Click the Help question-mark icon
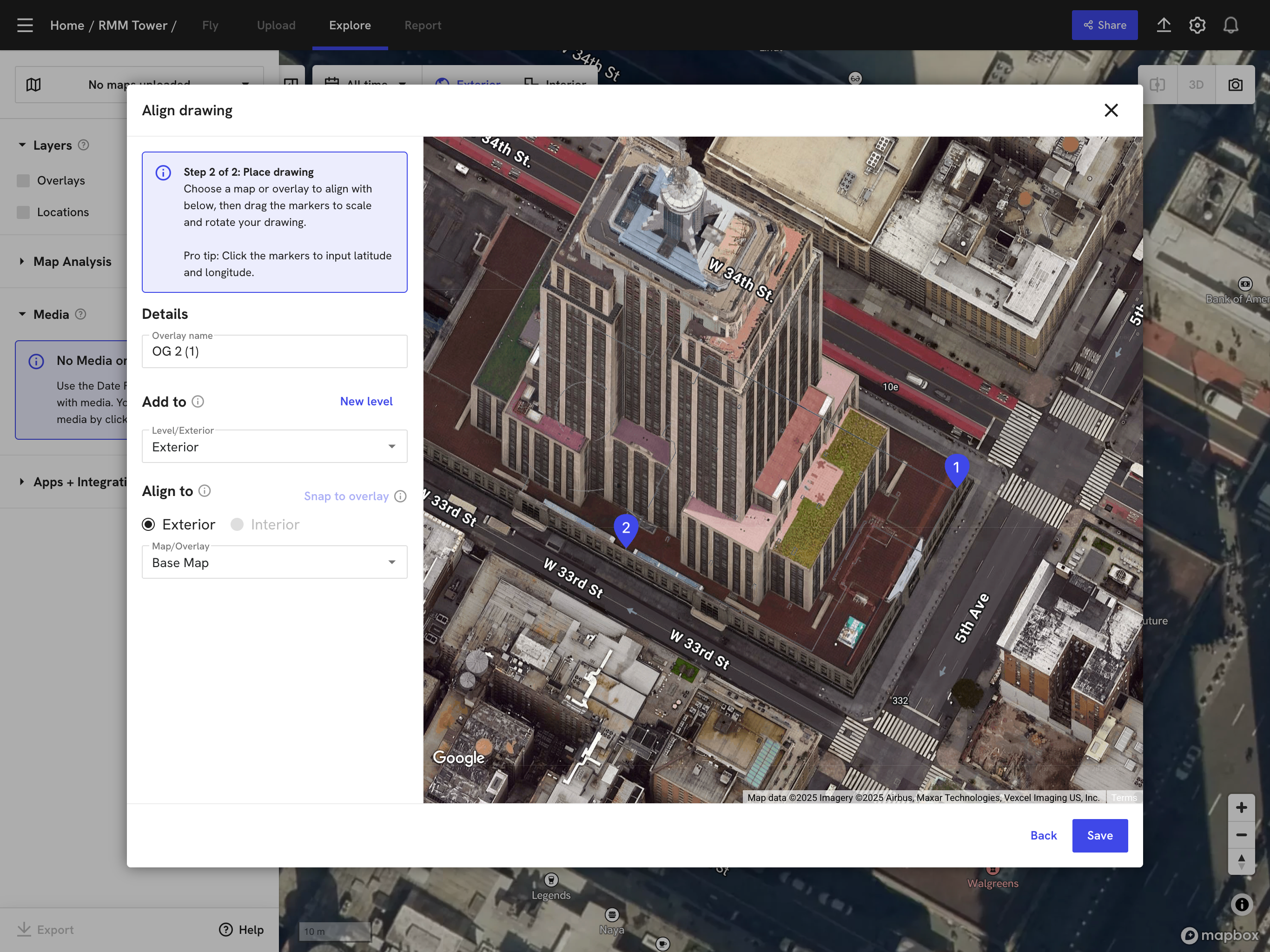Screen dimensions: 1270x952 225,930
